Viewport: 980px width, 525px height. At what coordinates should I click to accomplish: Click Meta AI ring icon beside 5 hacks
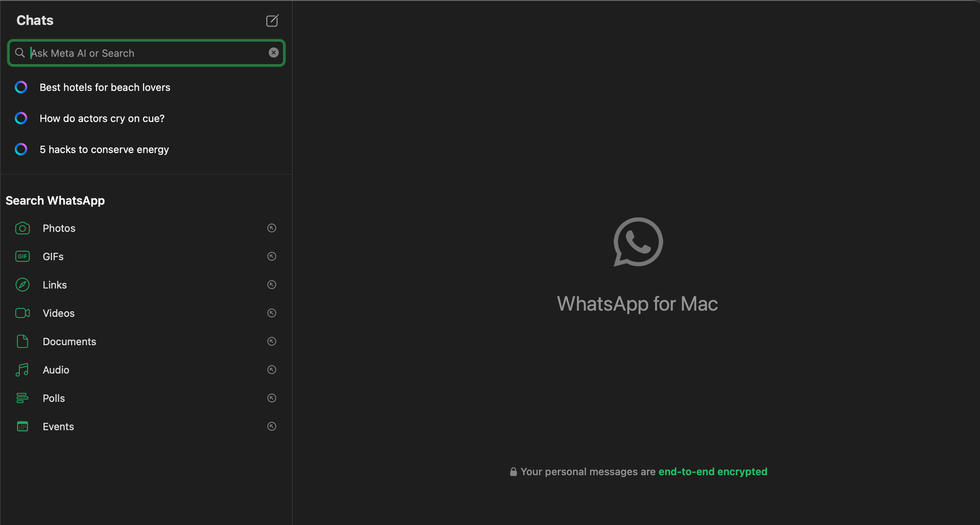tap(21, 149)
